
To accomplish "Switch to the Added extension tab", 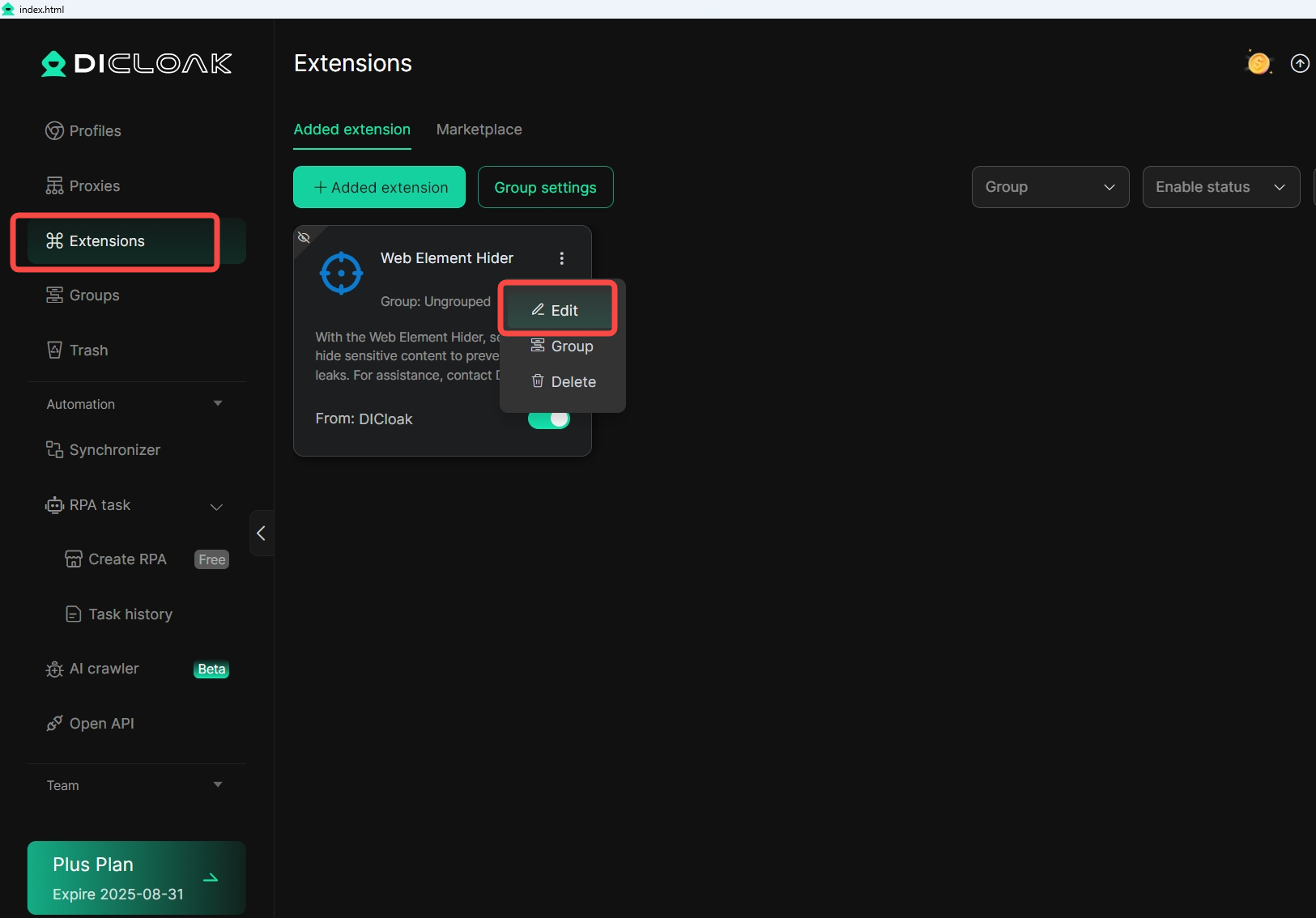I will pyautogui.click(x=352, y=130).
